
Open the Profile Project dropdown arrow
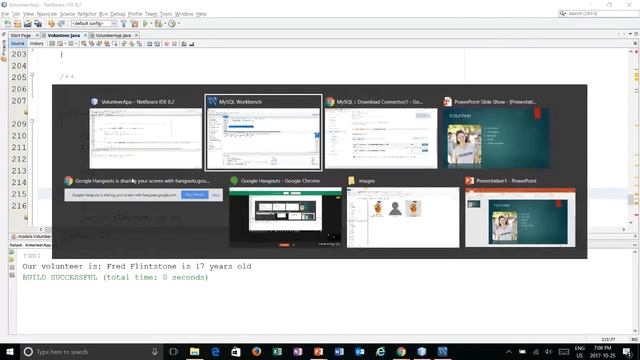[x=178, y=24]
